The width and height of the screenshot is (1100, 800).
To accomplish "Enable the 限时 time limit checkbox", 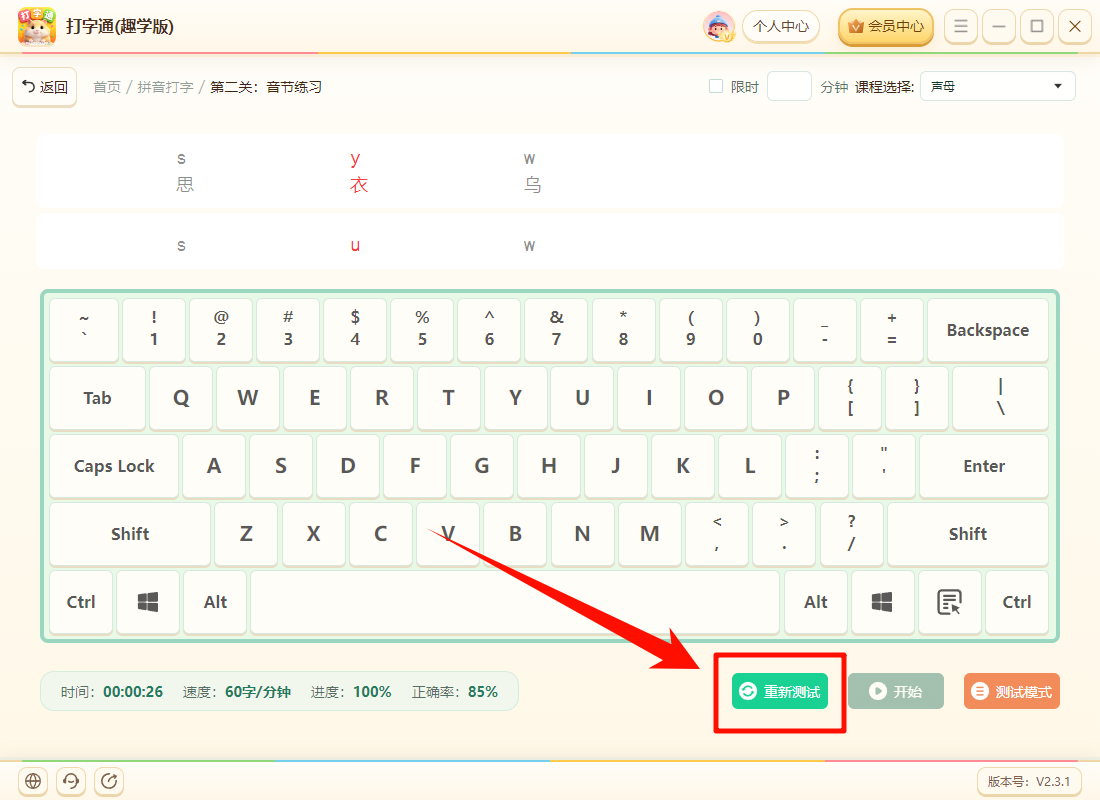I will [716, 86].
